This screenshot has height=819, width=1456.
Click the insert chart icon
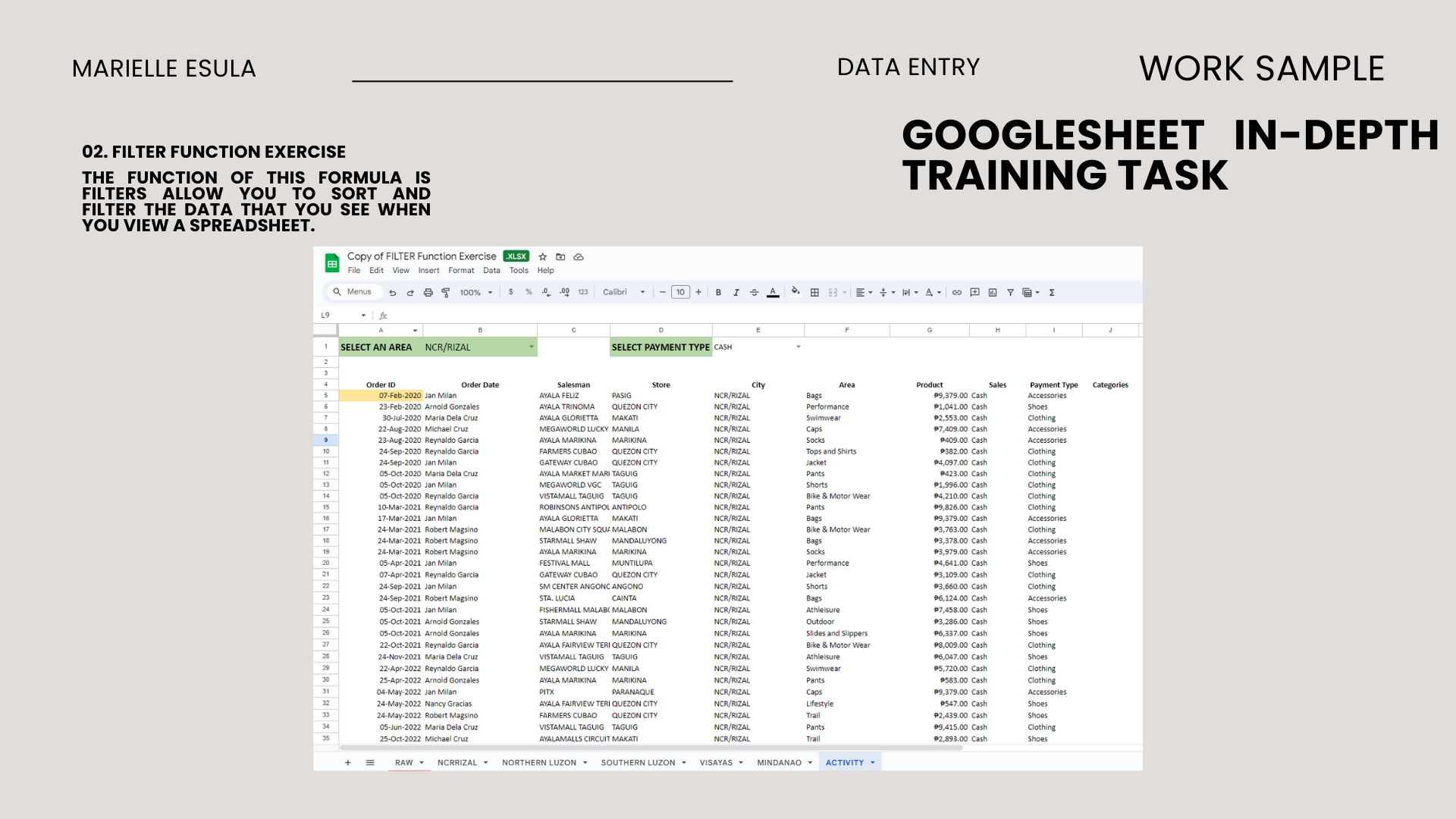point(993,293)
